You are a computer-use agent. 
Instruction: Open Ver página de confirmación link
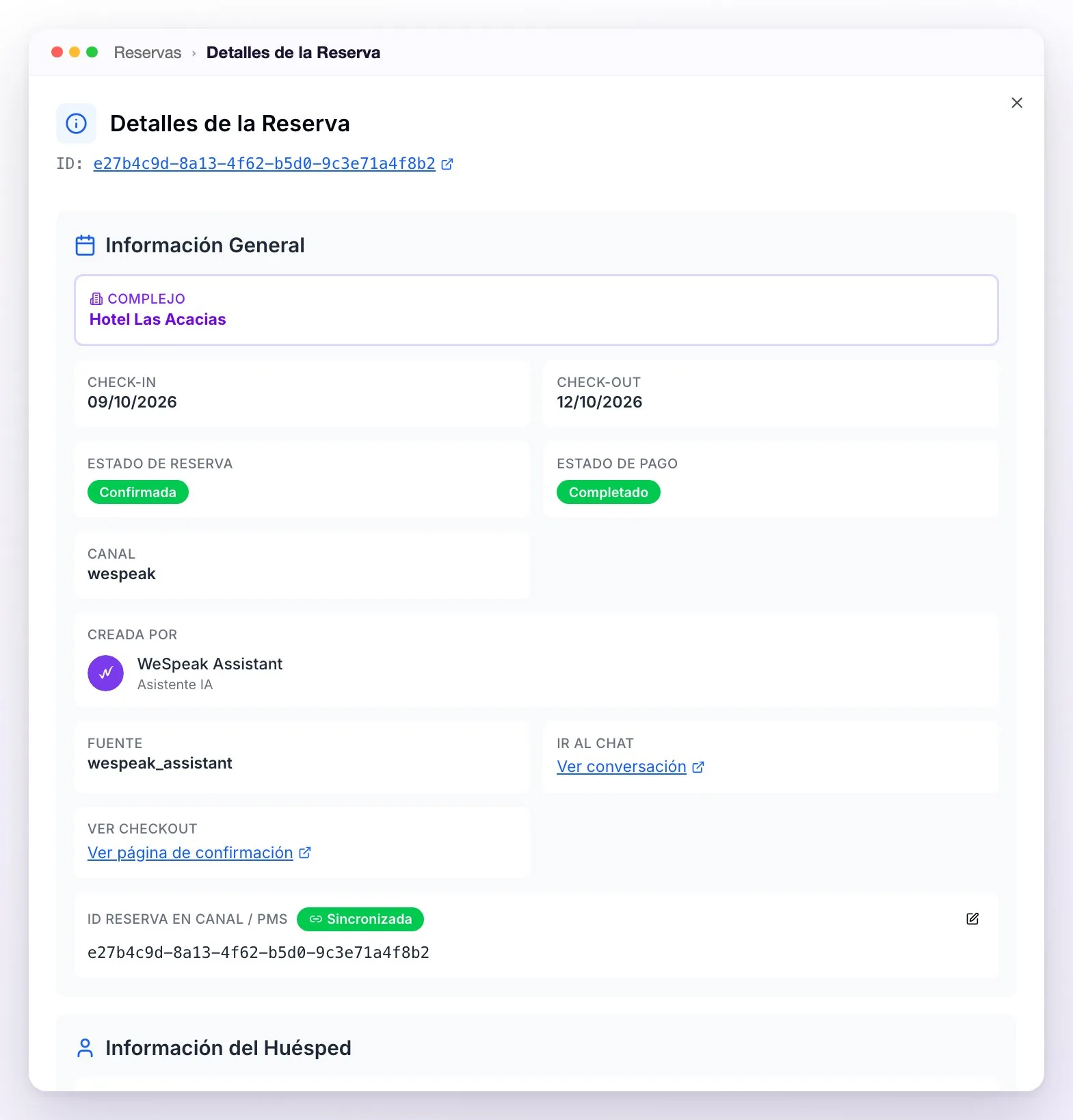point(190,853)
